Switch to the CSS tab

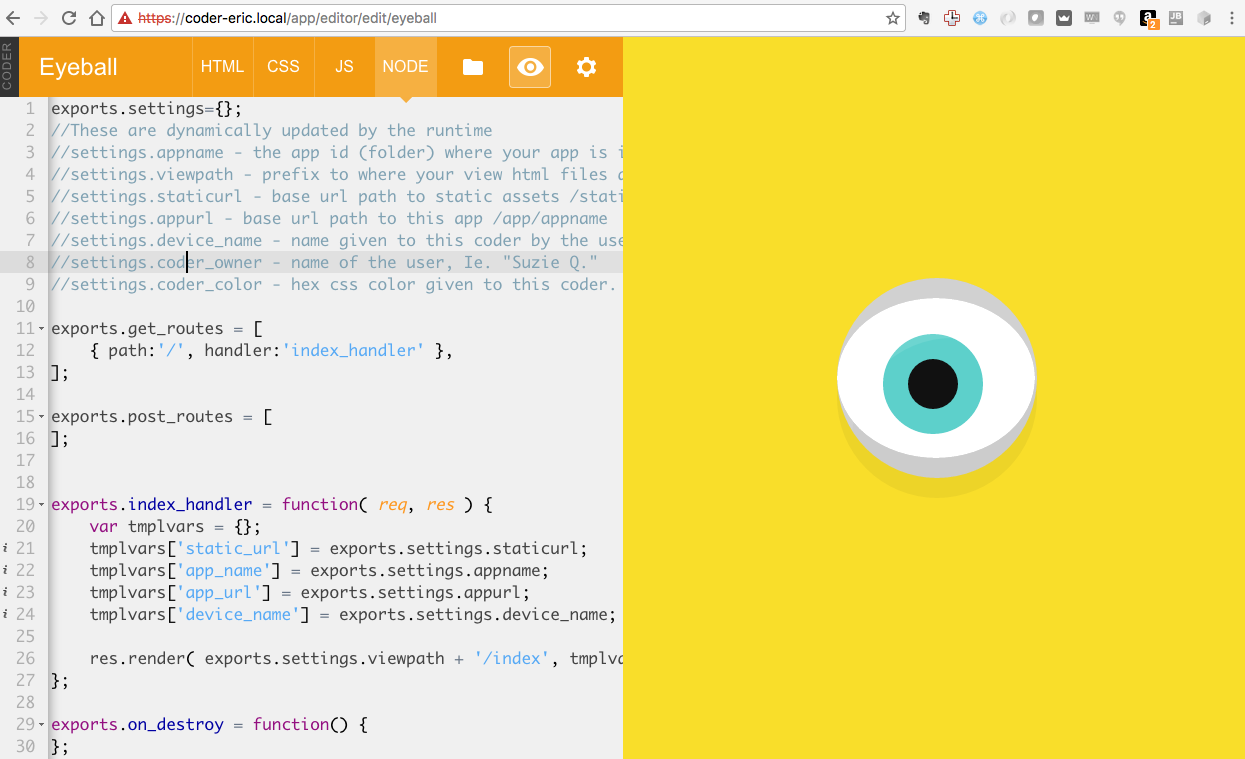point(283,66)
